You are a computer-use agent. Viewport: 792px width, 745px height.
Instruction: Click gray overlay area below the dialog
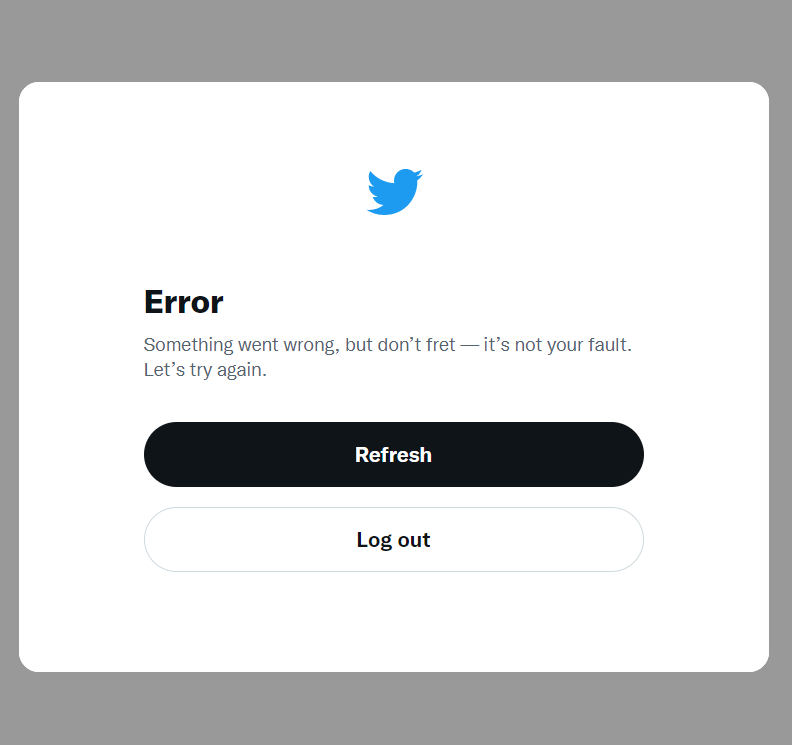click(394, 710)
